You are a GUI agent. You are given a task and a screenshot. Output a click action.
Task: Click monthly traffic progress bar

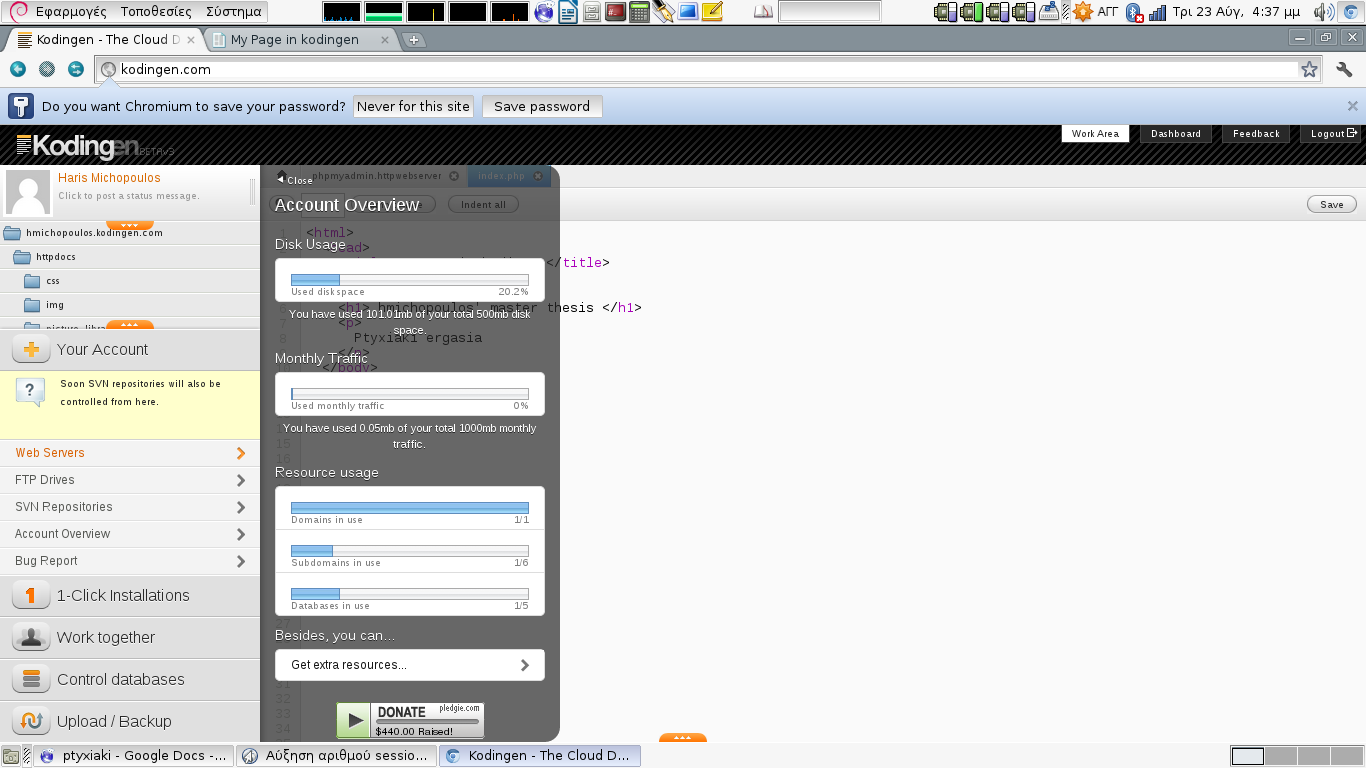pyautogui.click(x=410, y=394)
